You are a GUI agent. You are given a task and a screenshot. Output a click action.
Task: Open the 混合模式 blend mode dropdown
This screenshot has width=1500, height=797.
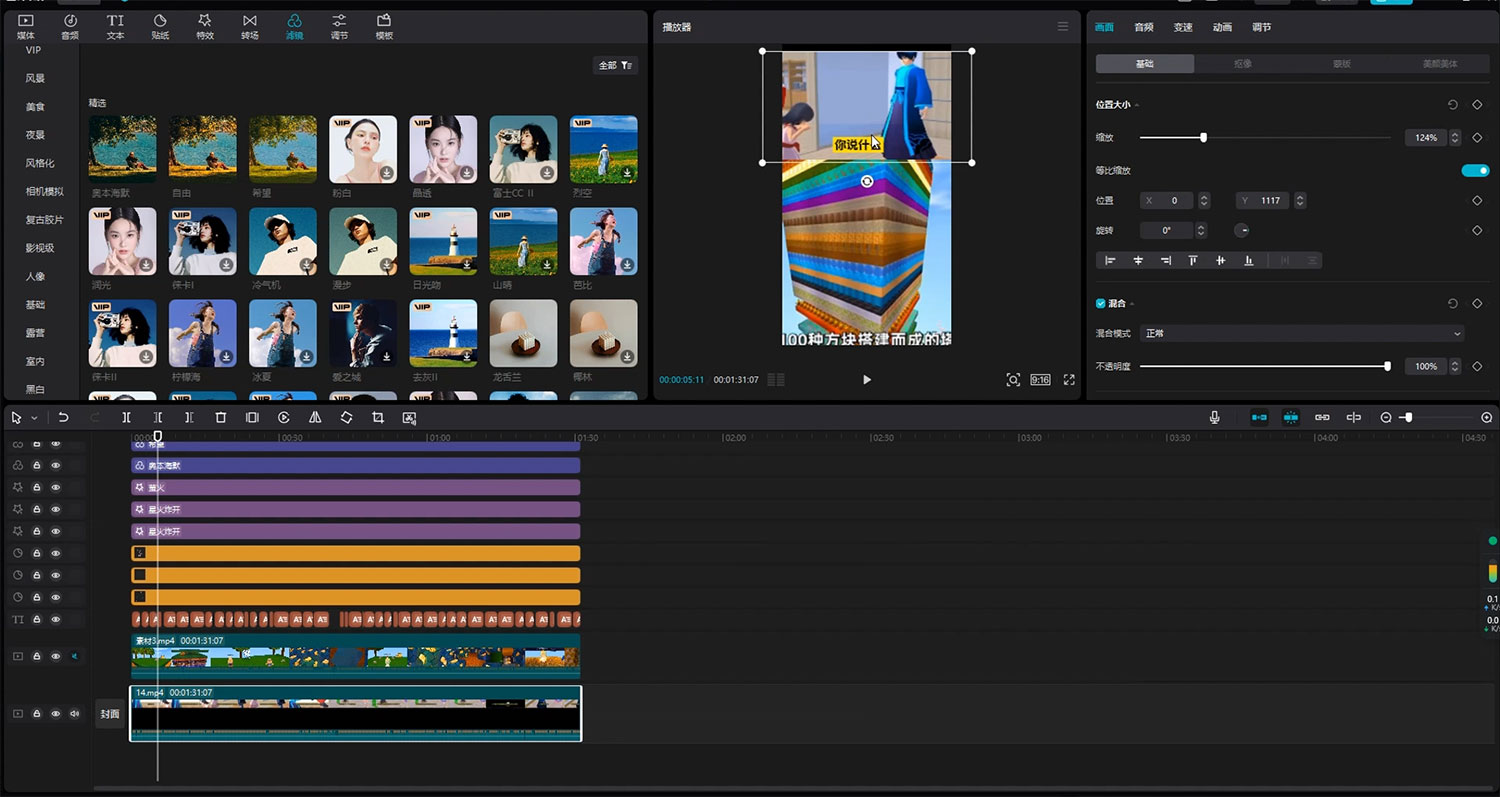(x=1302, y=333)
